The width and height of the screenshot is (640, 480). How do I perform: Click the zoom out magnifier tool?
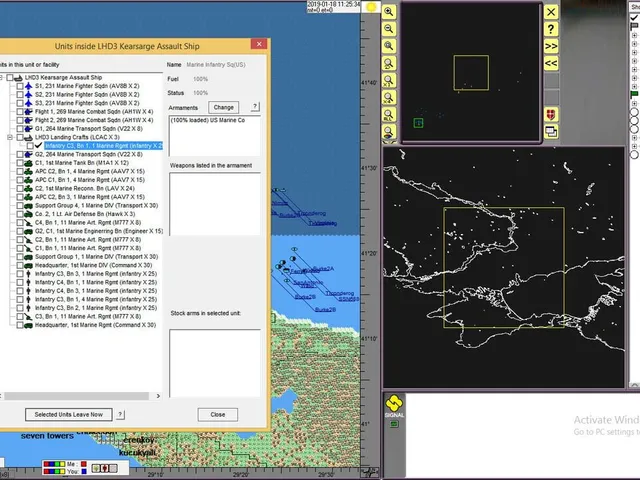389,29
